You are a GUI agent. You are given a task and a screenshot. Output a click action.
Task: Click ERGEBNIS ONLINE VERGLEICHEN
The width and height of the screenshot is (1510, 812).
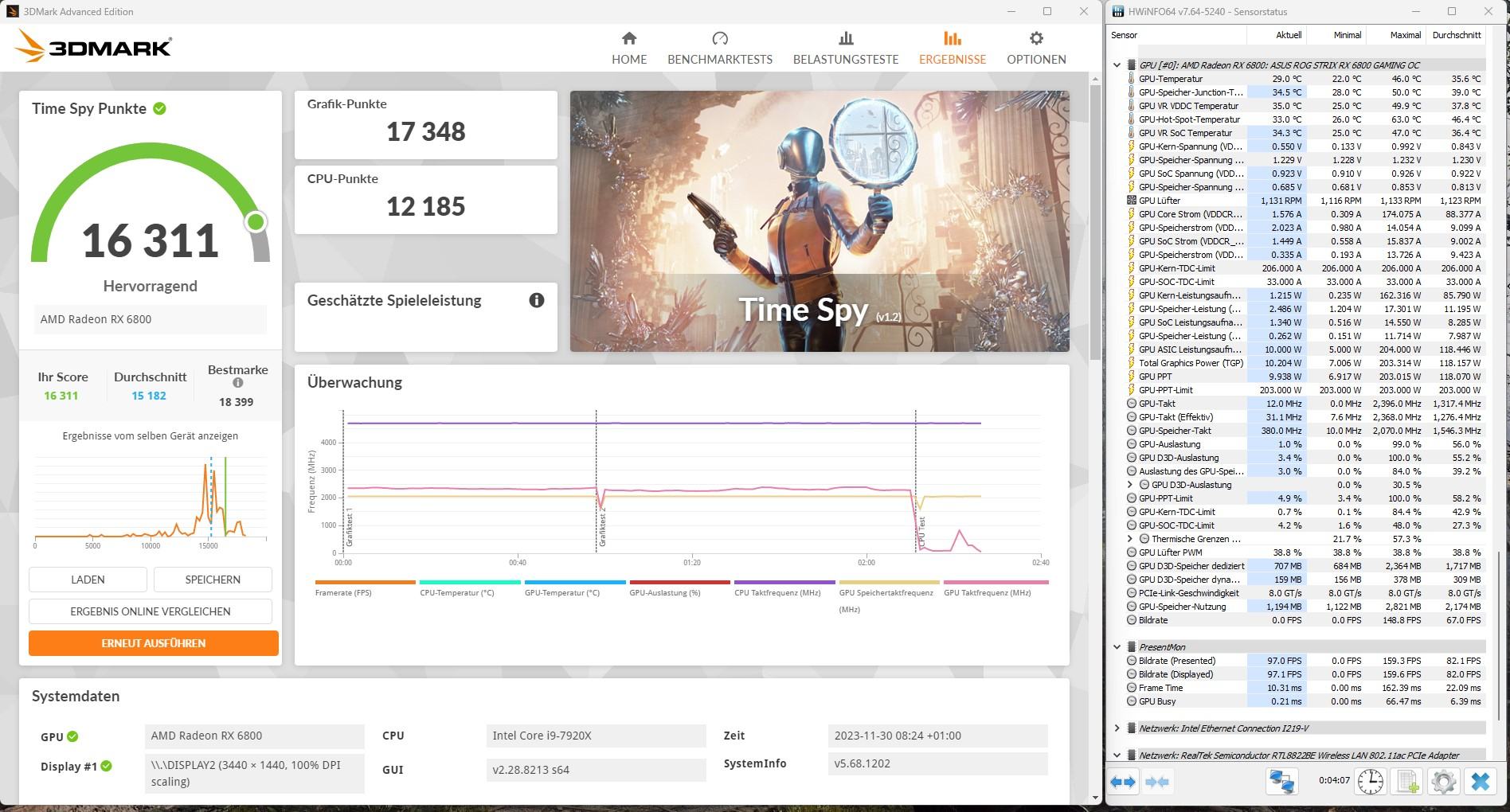(151, 611)
